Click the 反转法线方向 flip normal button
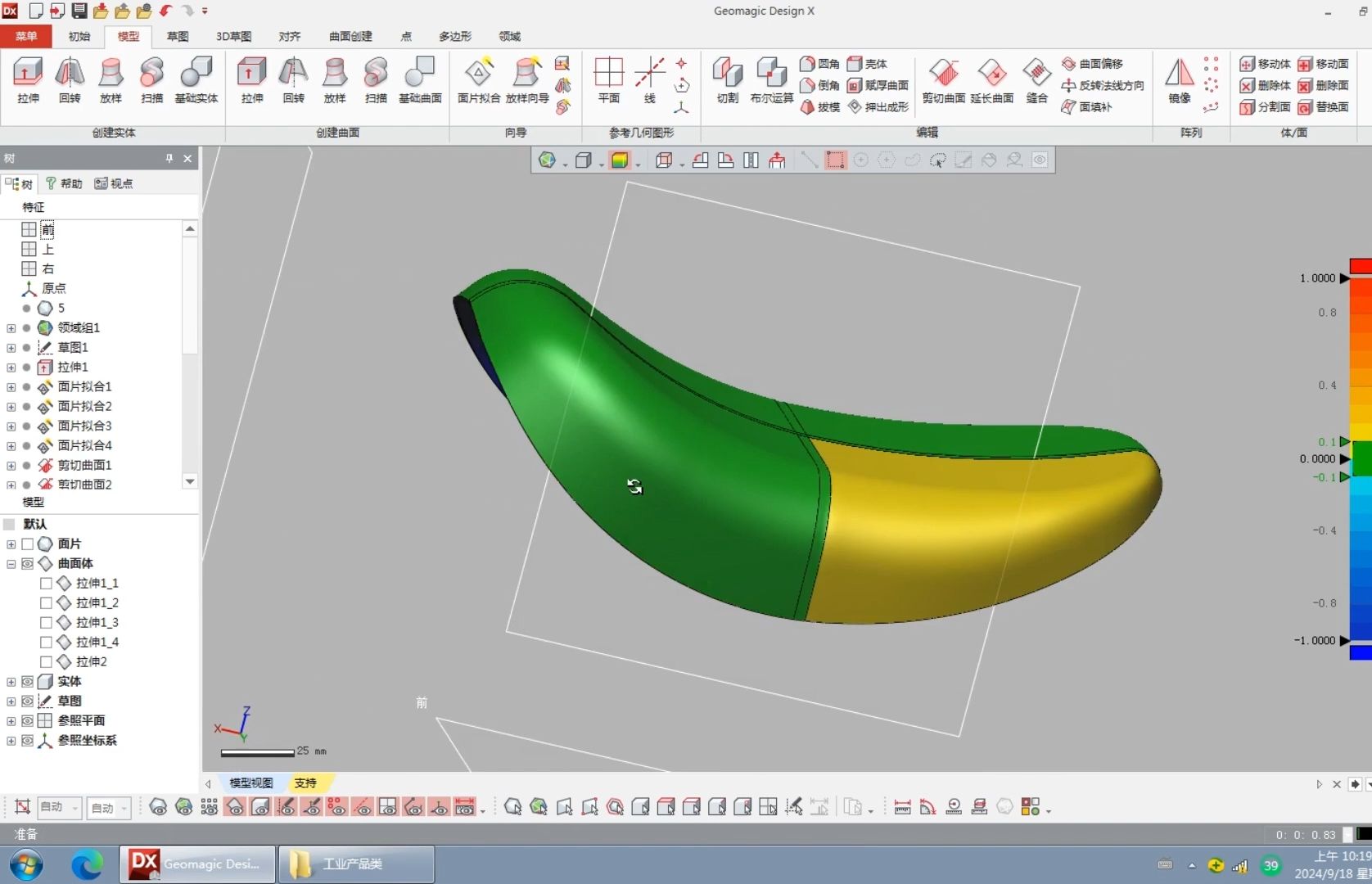The height and width of the screenshot is (884, 1372). (1102, 85)
